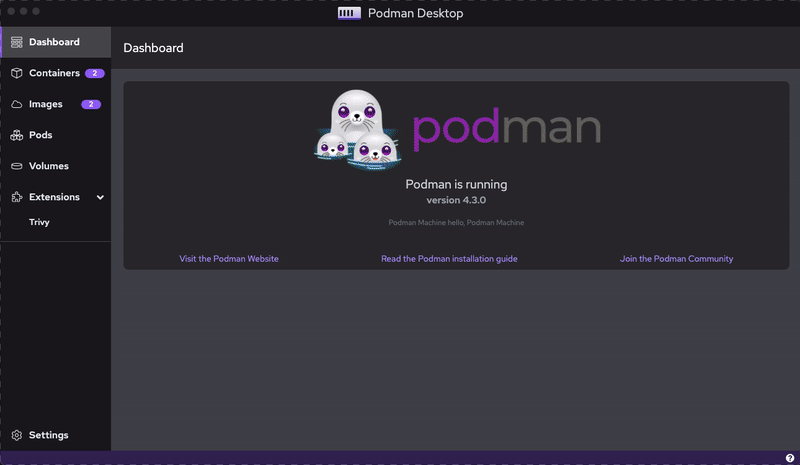
Task: Click the Podman Desktop title bar logo
Action: [x=349, y=14]
